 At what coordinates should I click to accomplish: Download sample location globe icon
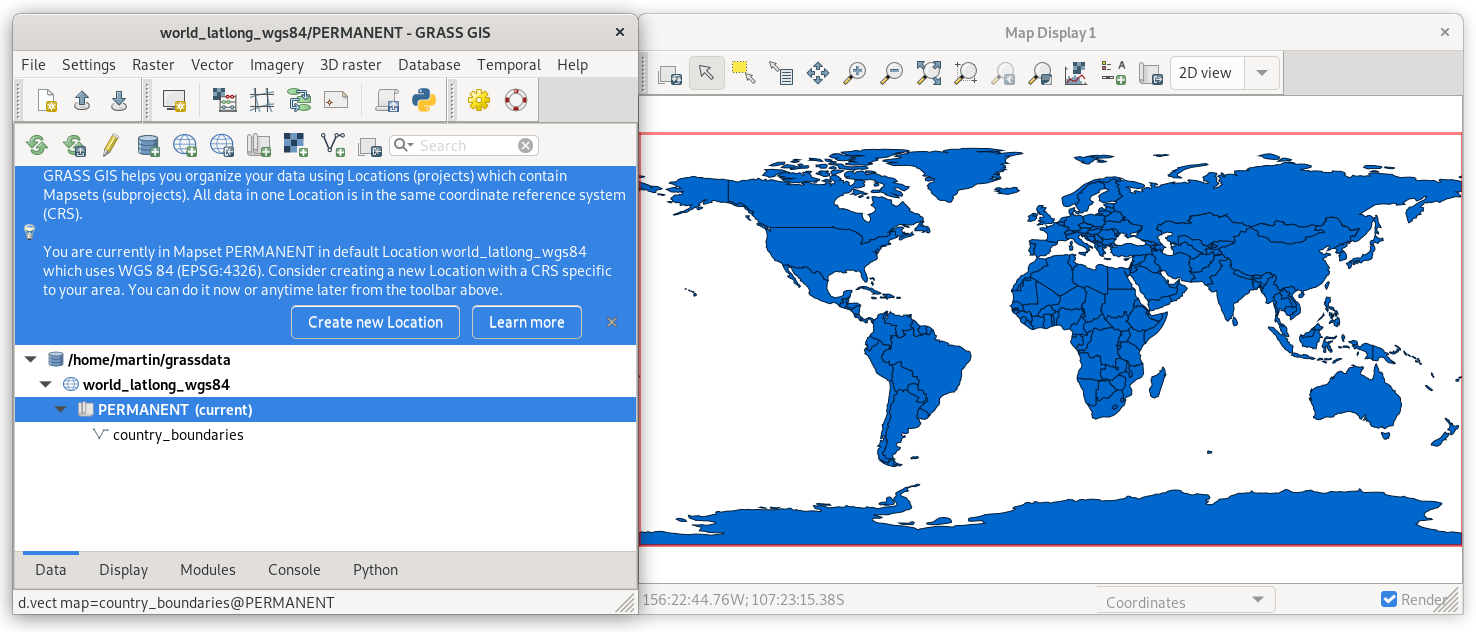point(222,146)
